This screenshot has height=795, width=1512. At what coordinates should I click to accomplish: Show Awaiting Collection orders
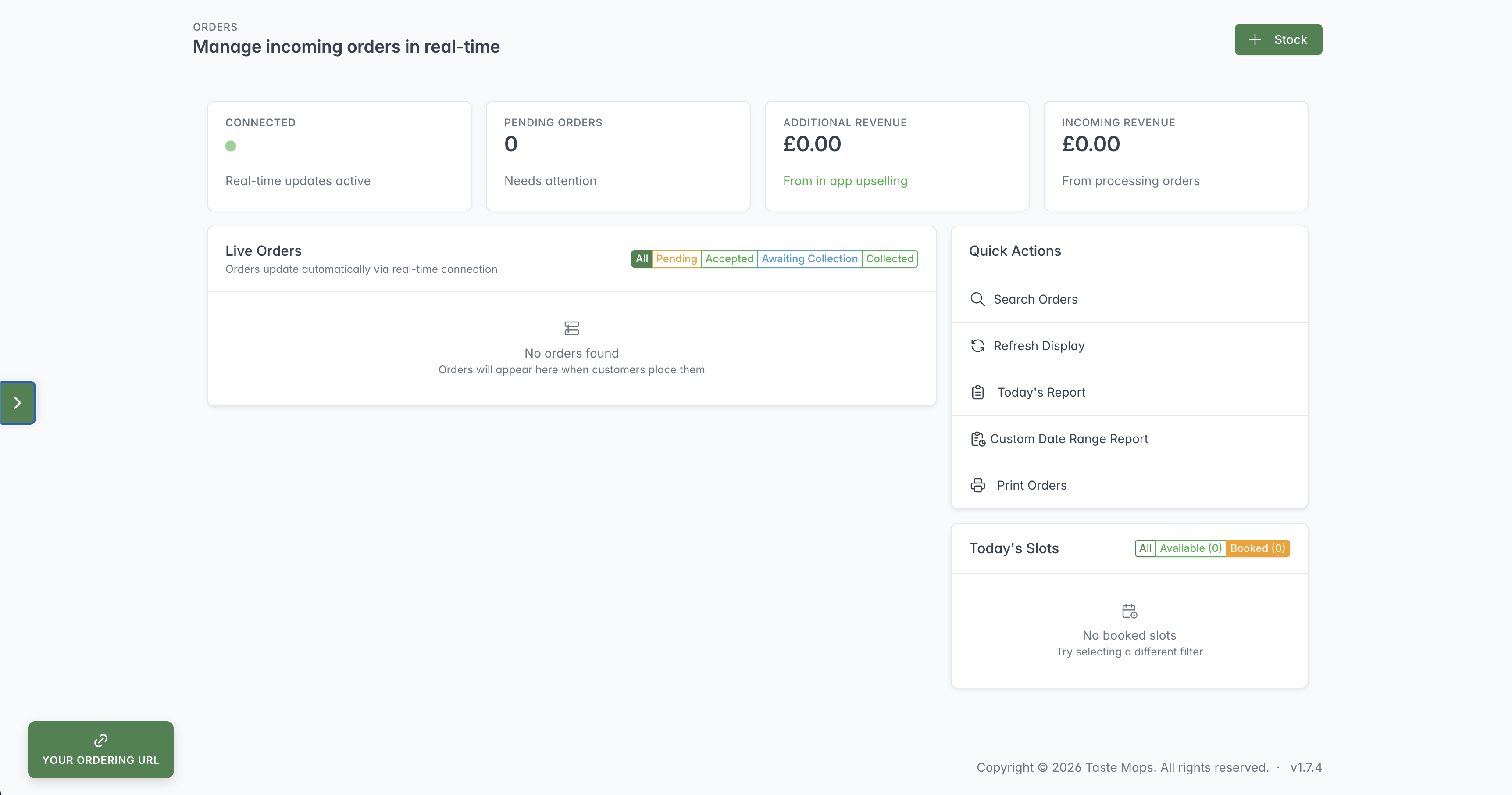point(809,259)
